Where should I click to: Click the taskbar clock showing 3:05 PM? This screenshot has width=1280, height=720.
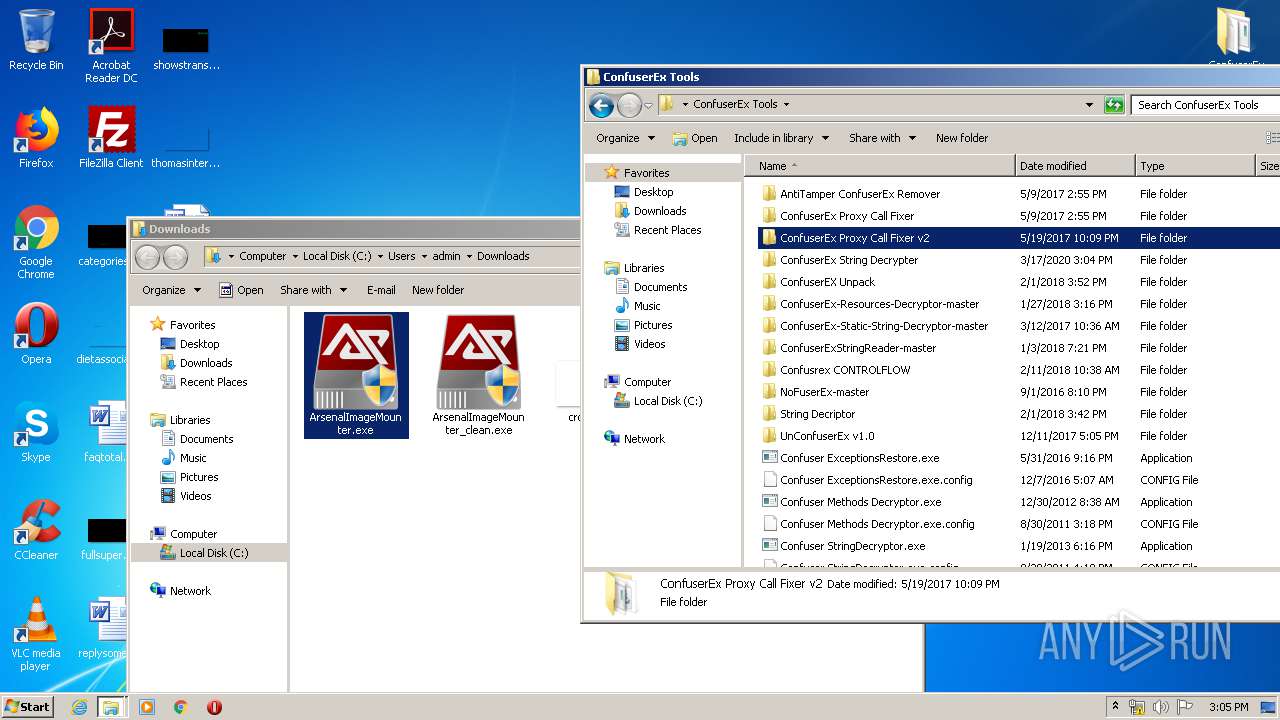(x=1229, y=707)
